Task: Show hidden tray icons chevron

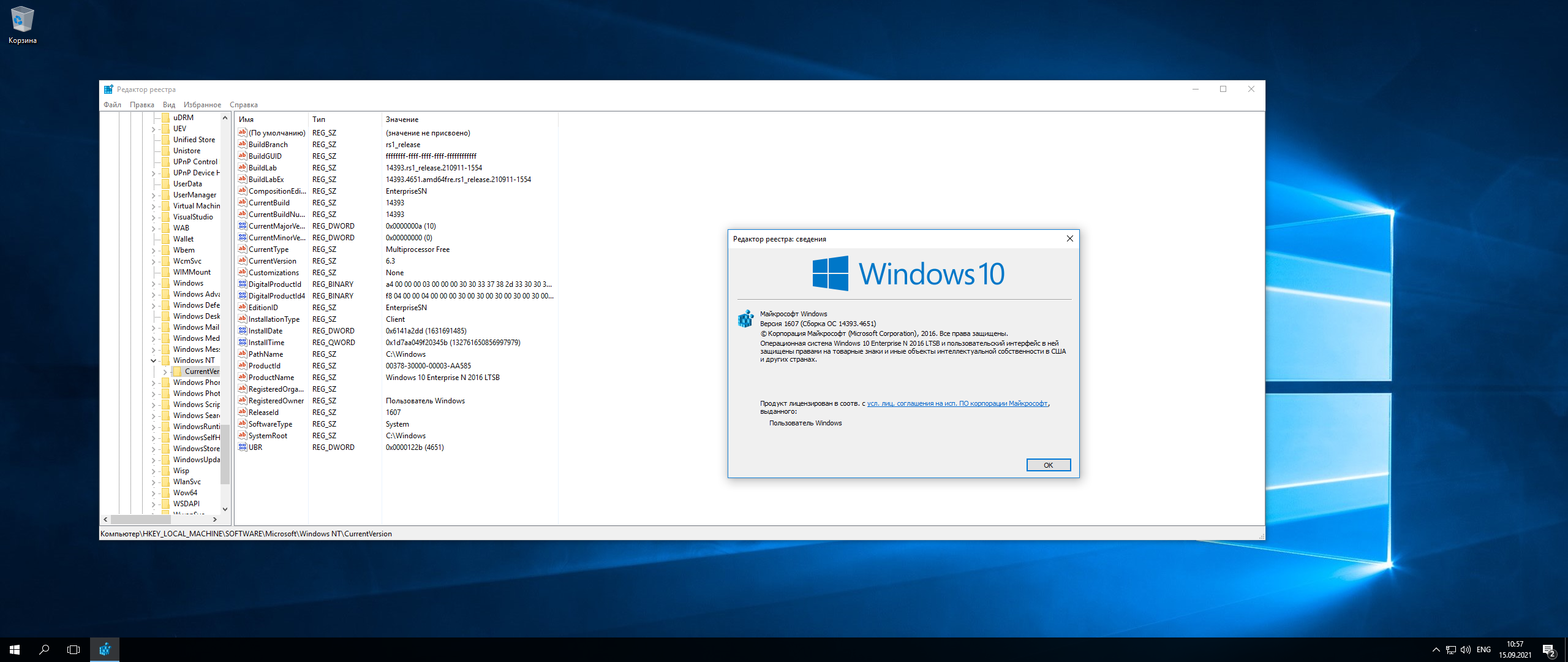Action: coord(1436,650)
